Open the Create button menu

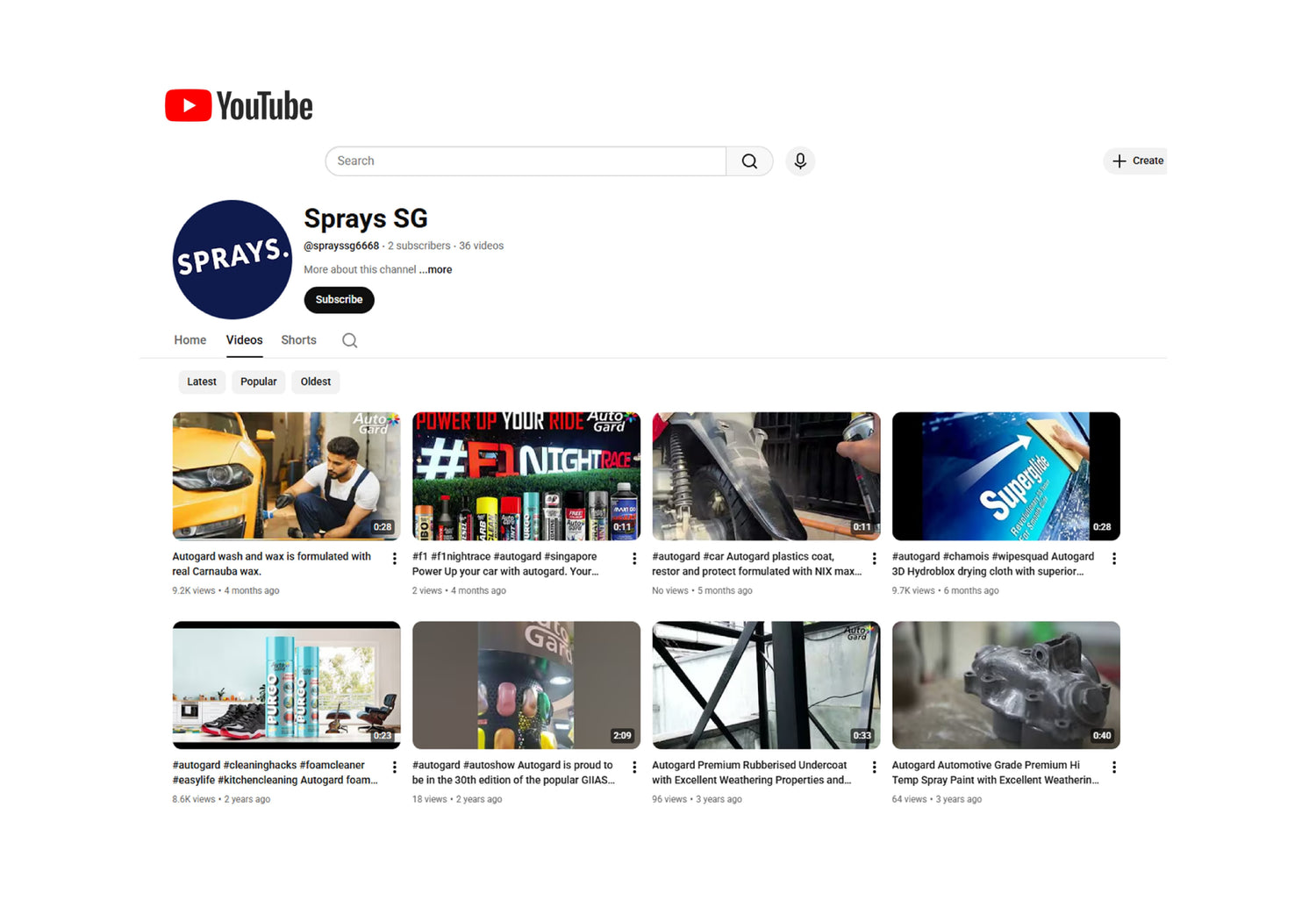[1138, 161]
